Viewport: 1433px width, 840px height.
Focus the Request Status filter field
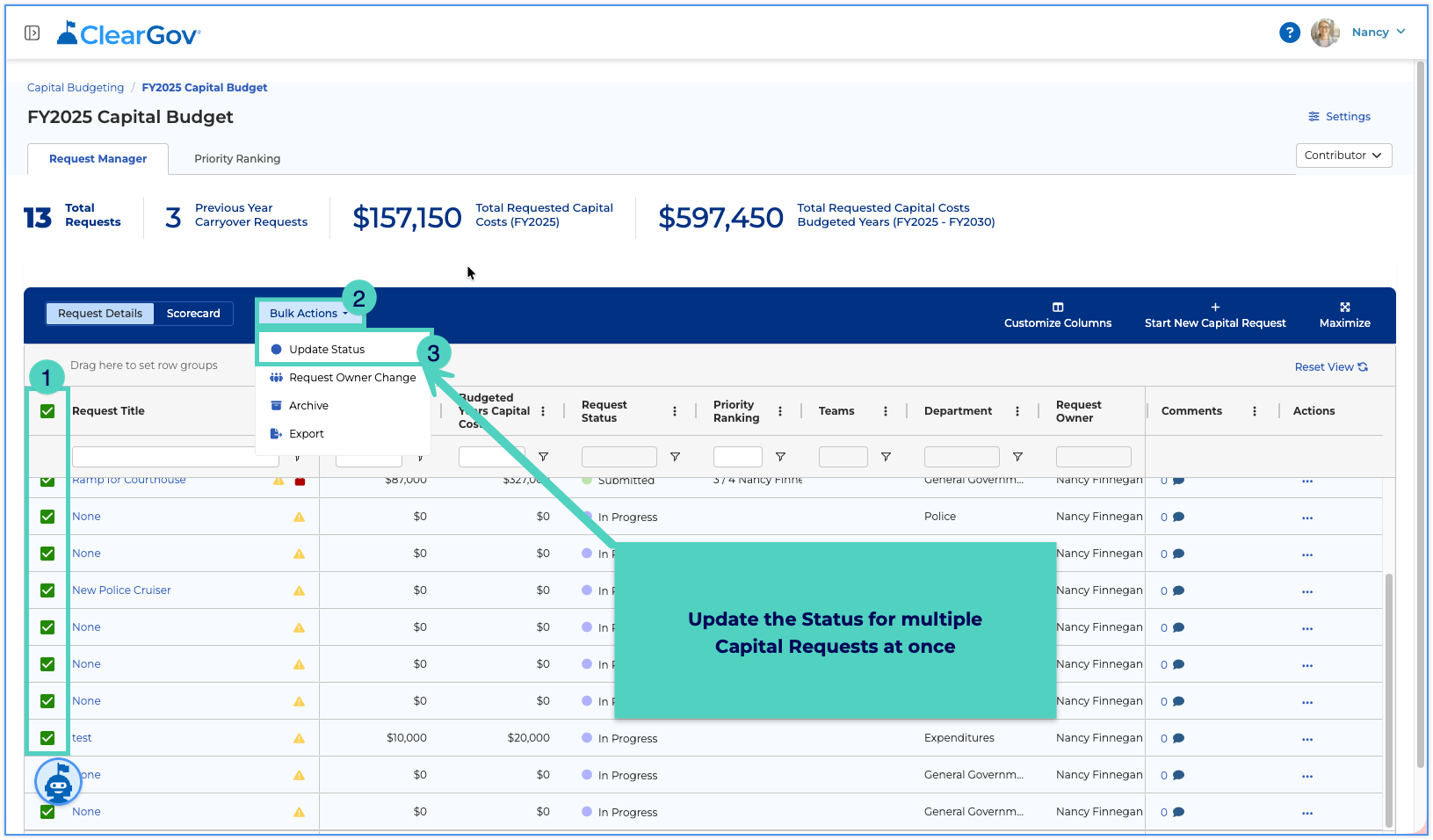click(619, 457)
